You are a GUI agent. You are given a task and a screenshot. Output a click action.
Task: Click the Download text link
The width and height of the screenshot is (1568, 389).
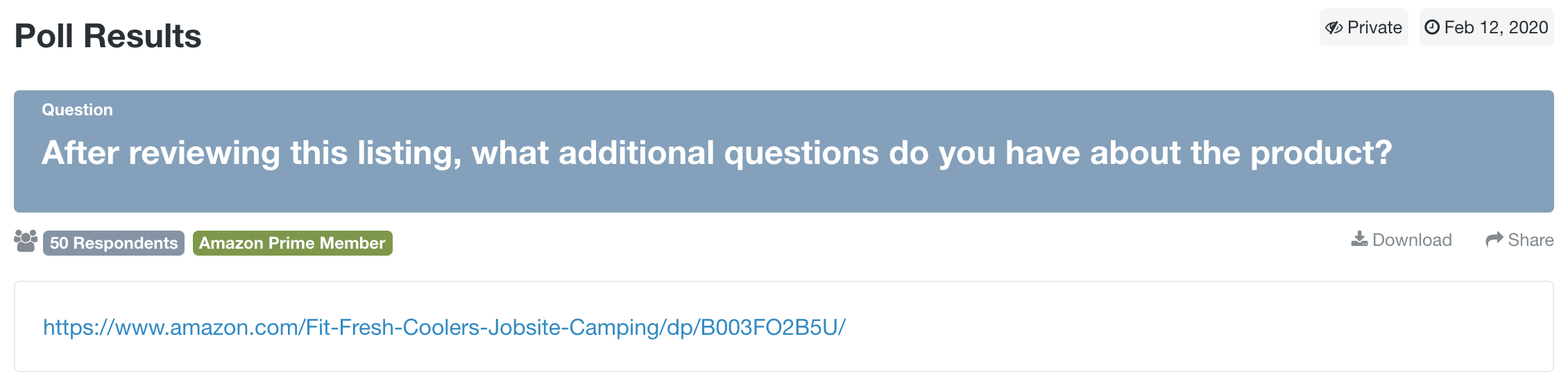pos(1412,240)
